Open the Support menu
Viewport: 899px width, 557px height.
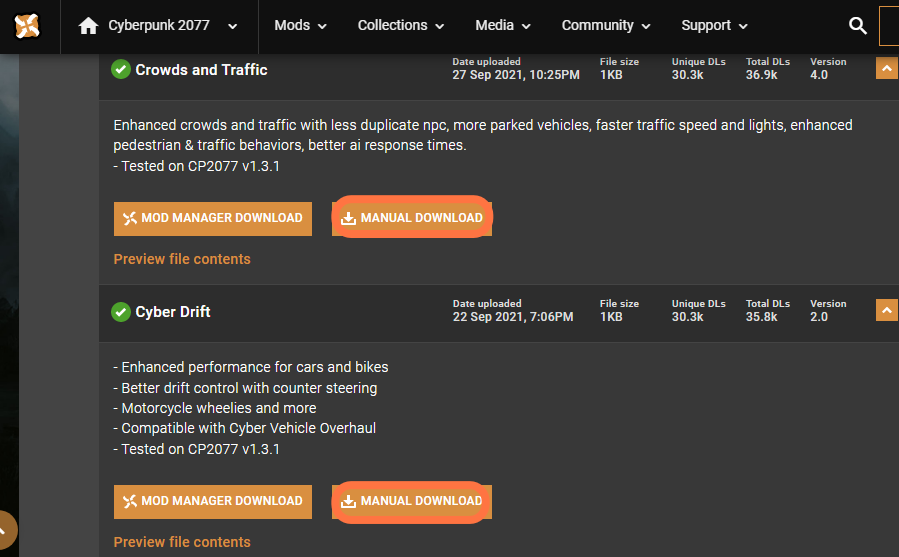pos(714,26)
